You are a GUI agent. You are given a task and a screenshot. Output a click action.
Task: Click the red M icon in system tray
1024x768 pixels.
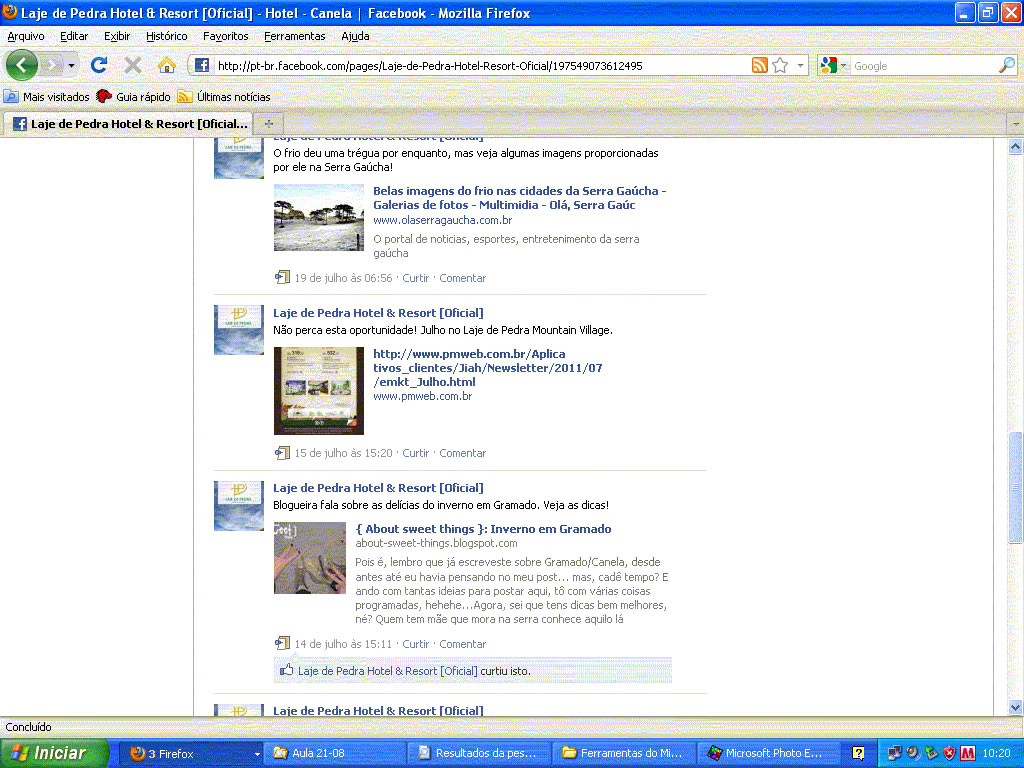click(x=968, y=753)
